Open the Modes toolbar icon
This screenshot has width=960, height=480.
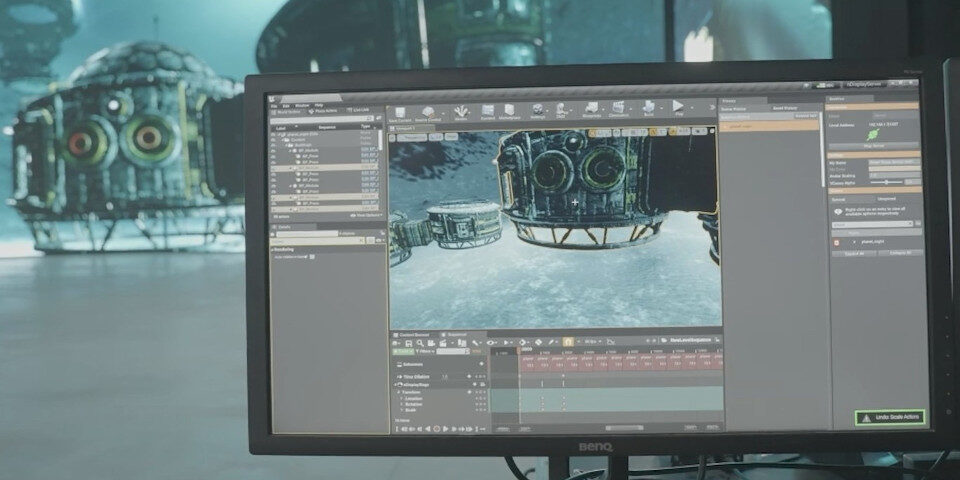pyautogui.click(x=461, y=112)
